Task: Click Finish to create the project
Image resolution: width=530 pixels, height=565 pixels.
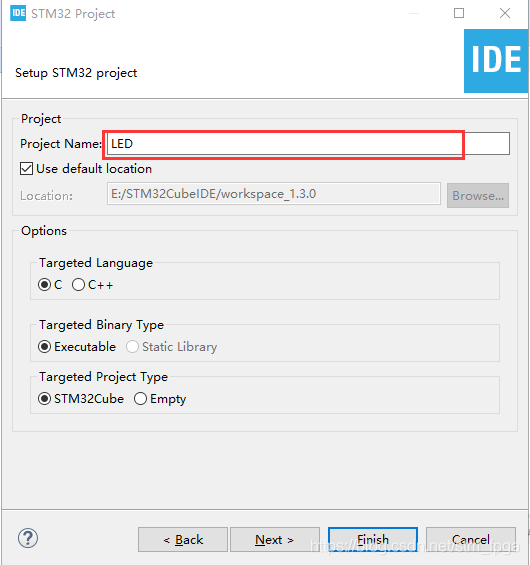Action: pyautogui.click(x=373, y=539)
